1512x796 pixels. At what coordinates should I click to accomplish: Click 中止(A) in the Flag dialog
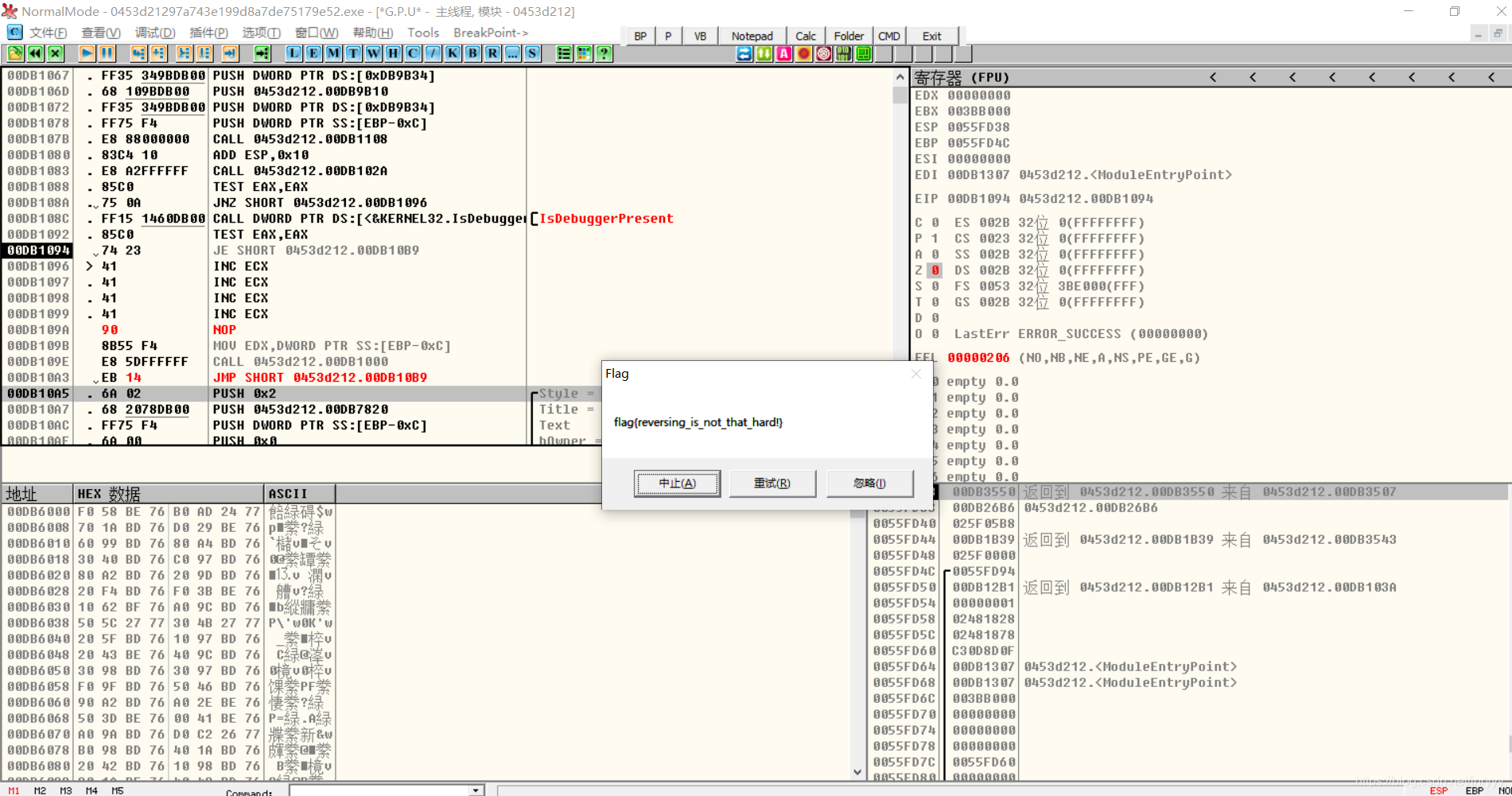(677, 483)
